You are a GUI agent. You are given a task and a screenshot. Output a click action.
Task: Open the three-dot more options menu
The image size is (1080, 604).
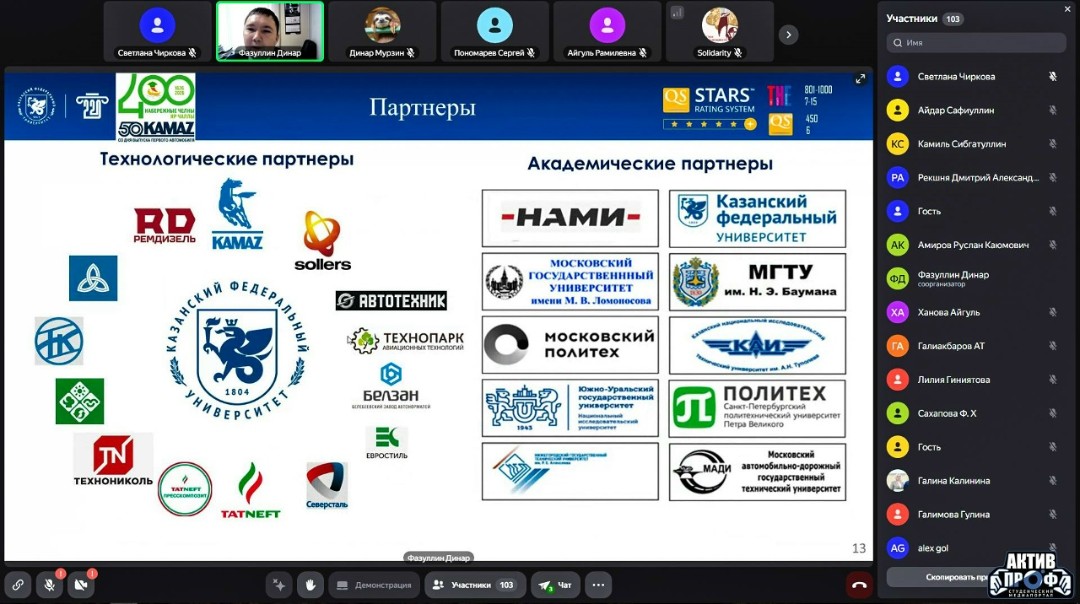click(598, 585)
